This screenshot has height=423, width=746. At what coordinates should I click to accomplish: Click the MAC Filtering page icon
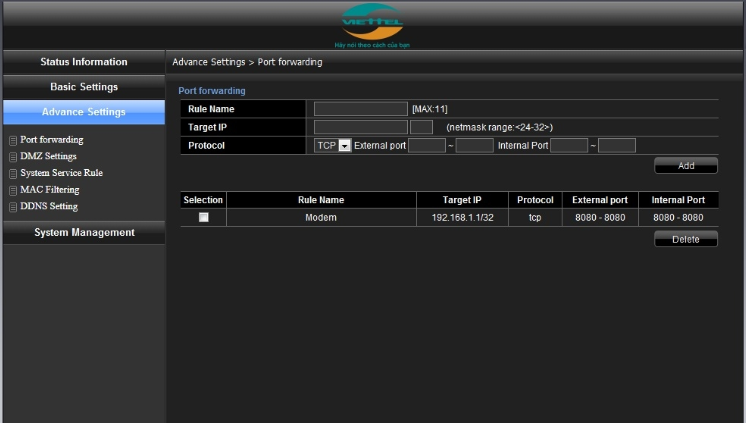click(13, 190)
